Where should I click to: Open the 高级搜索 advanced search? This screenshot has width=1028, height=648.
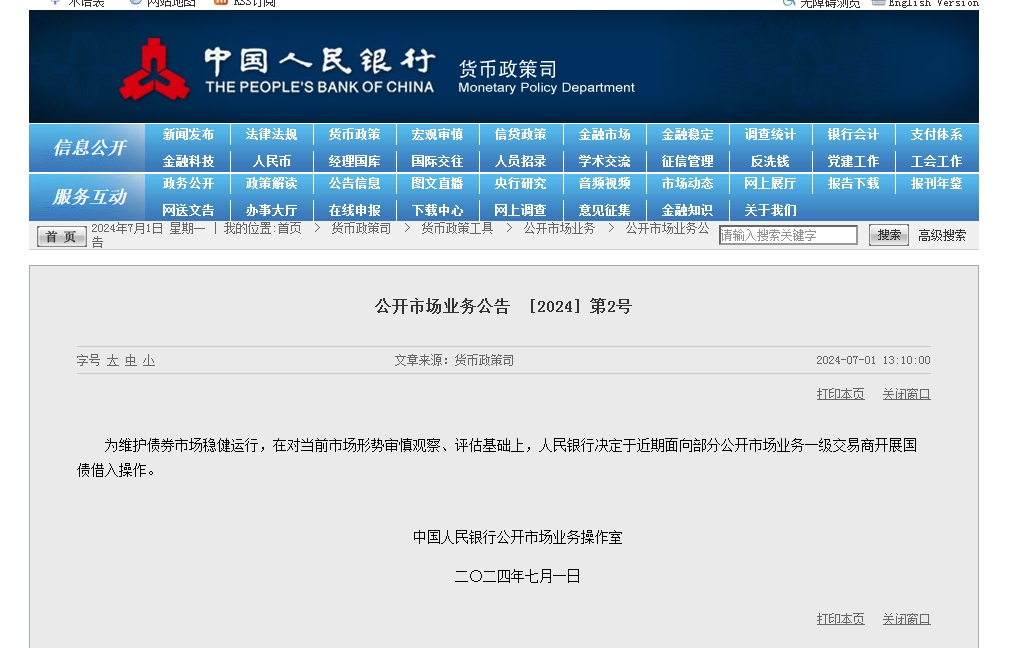click(x=942, y=235)
